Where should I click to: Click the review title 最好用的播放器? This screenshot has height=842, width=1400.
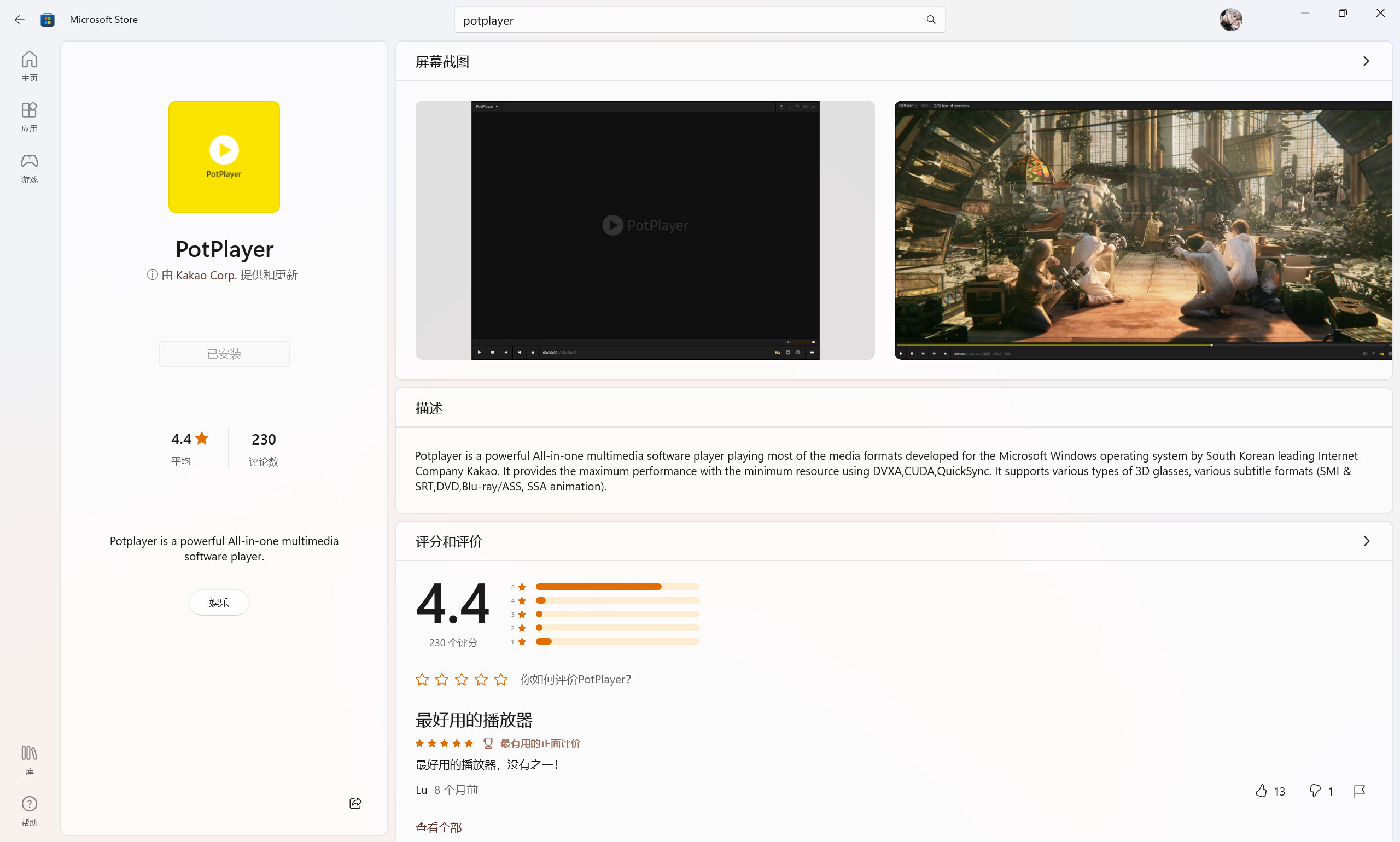[x=474, y=720]
